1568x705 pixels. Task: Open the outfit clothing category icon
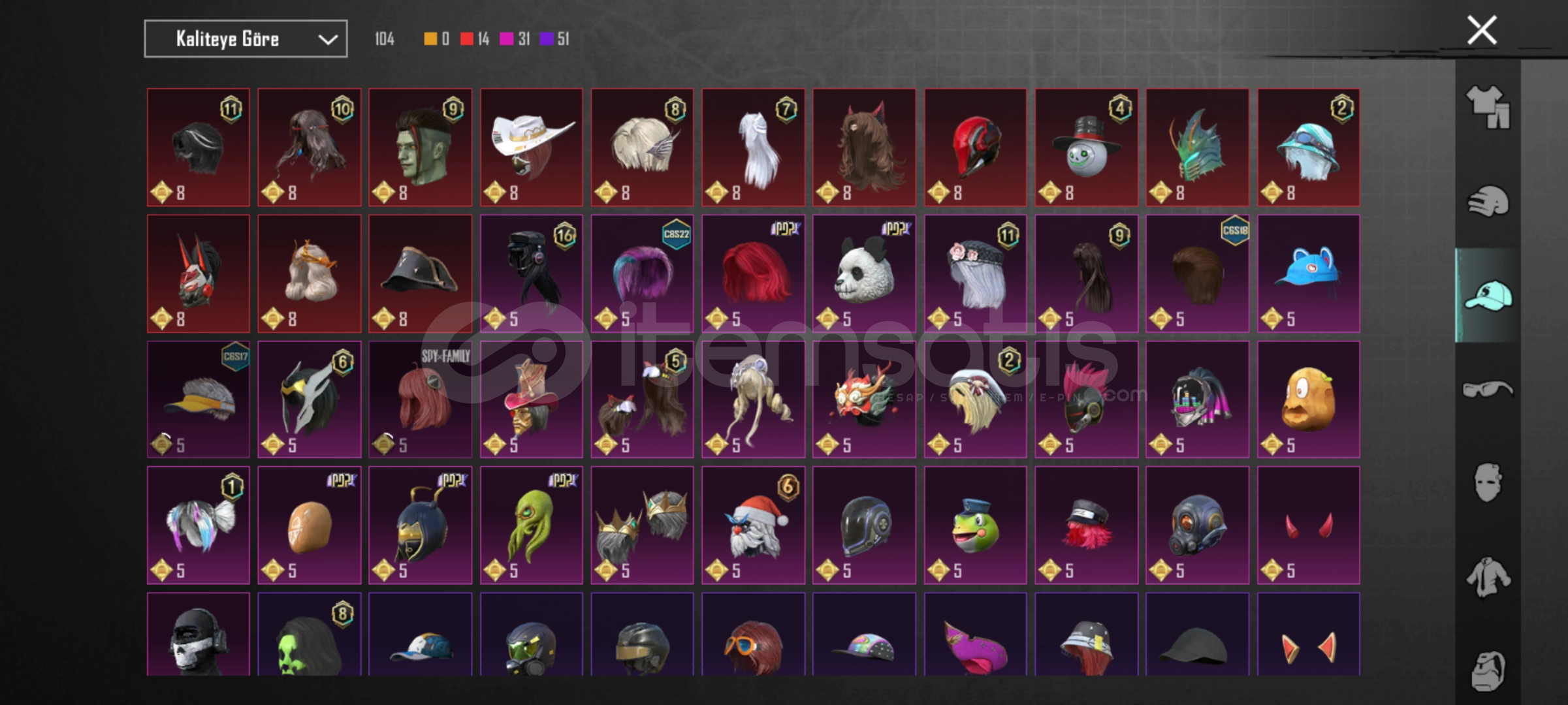click(x=1488, y=107)
